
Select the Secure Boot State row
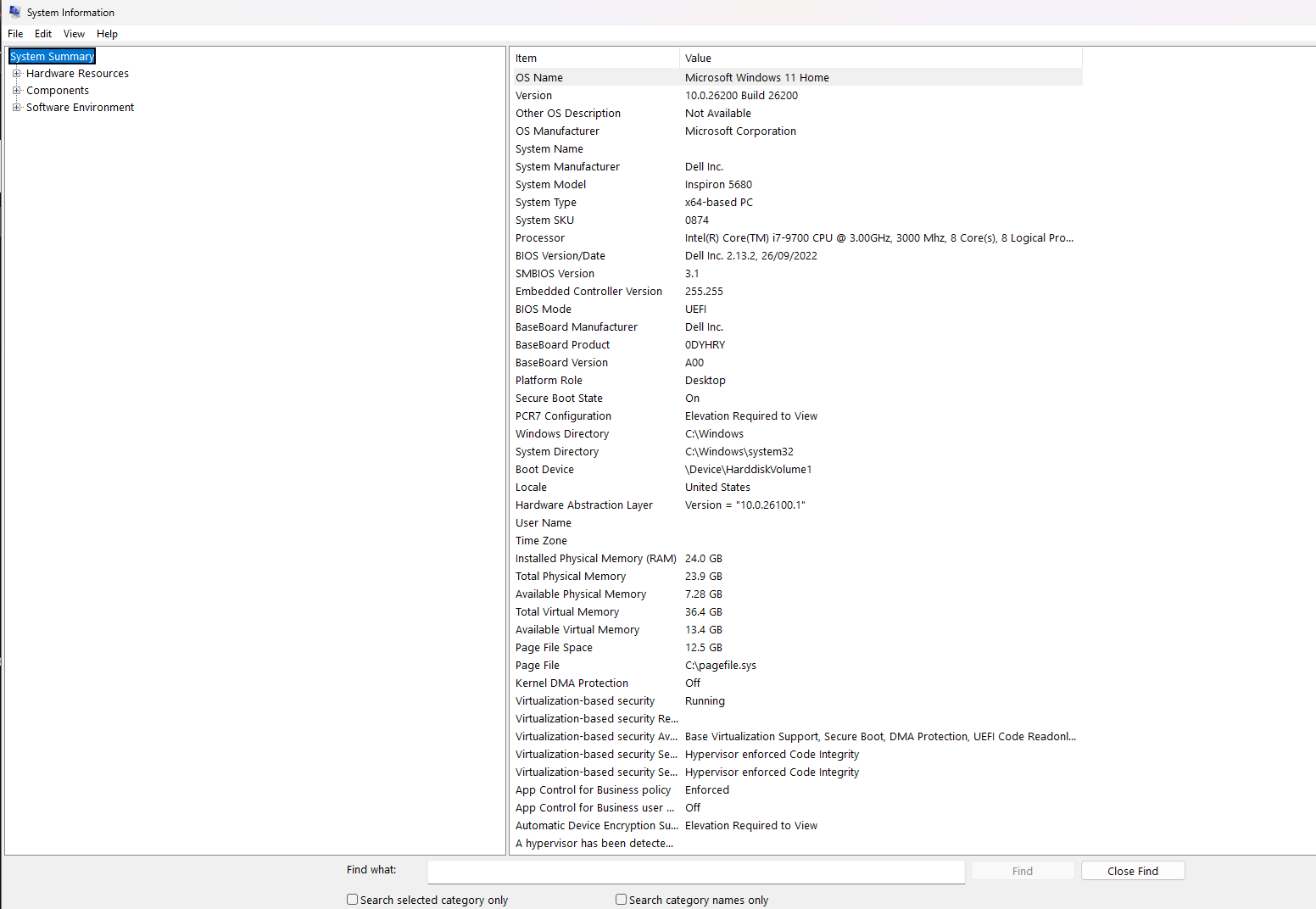point(796,398)
